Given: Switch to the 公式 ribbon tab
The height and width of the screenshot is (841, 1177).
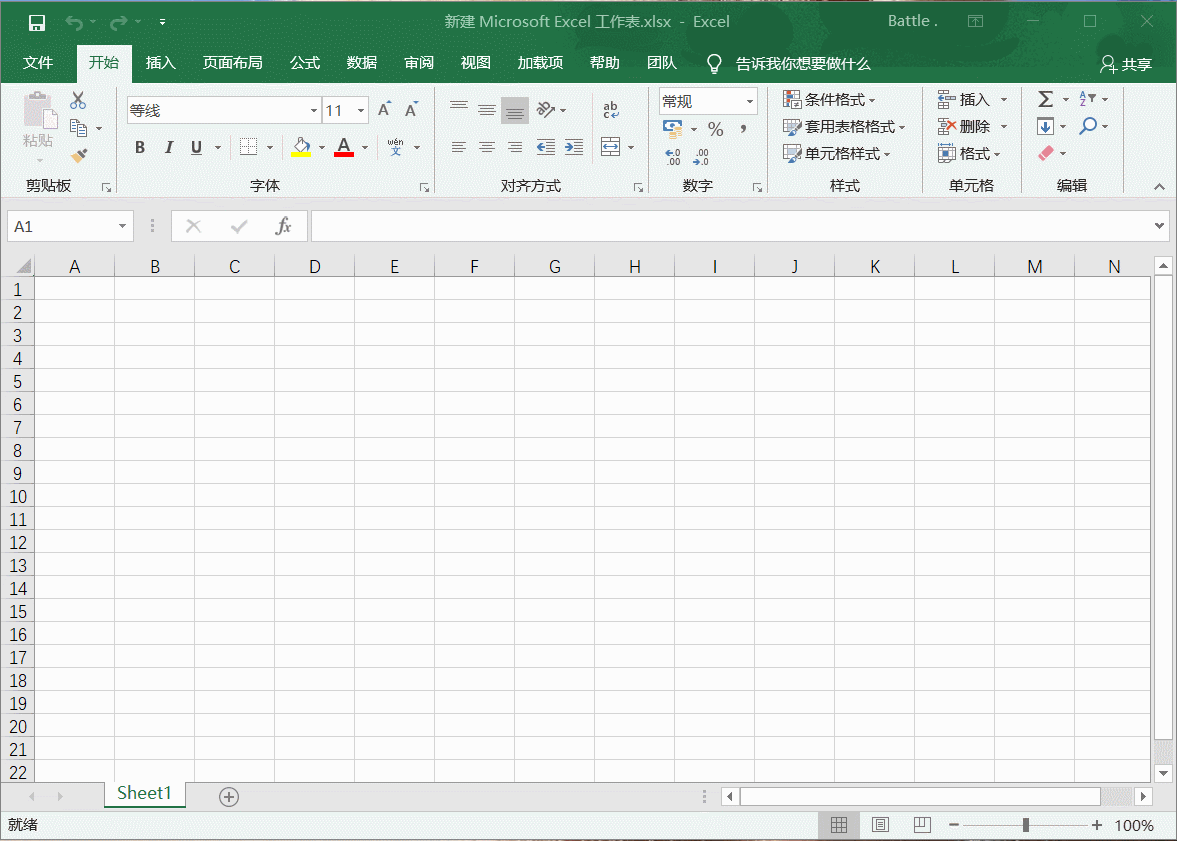Looking at the screenshot, I should click(305, 63).
